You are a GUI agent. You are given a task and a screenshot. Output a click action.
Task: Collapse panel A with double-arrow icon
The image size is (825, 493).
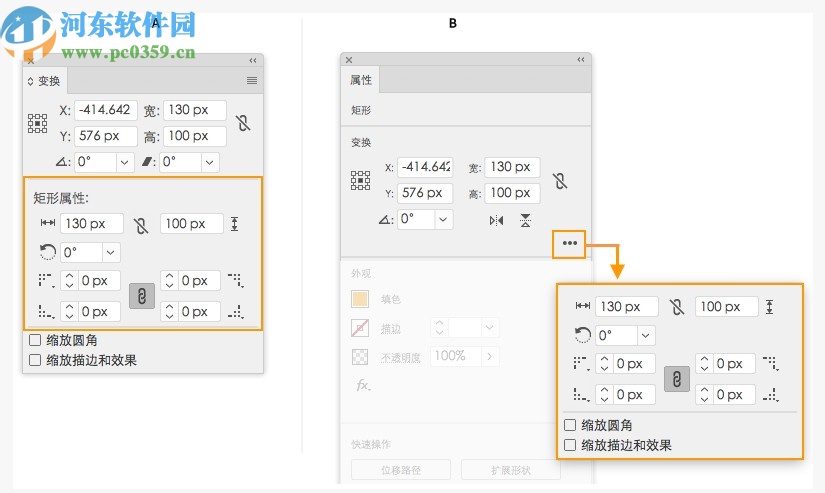pyautogui.click(x=253, y=61)
